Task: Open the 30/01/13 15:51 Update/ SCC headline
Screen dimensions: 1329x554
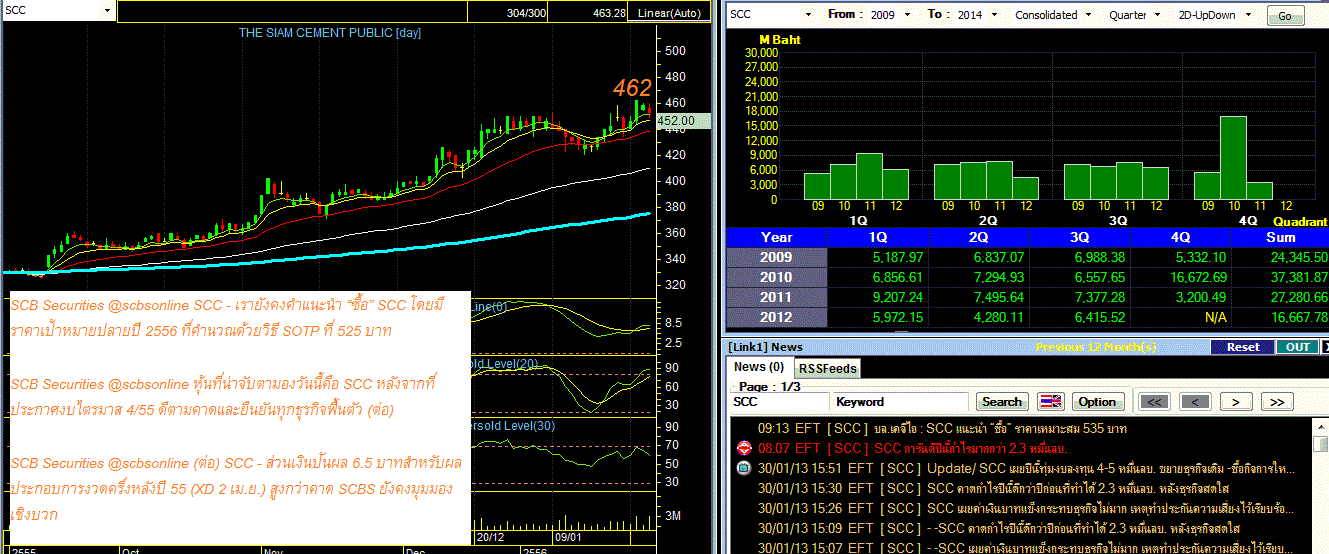Action: pos(1026,468)
